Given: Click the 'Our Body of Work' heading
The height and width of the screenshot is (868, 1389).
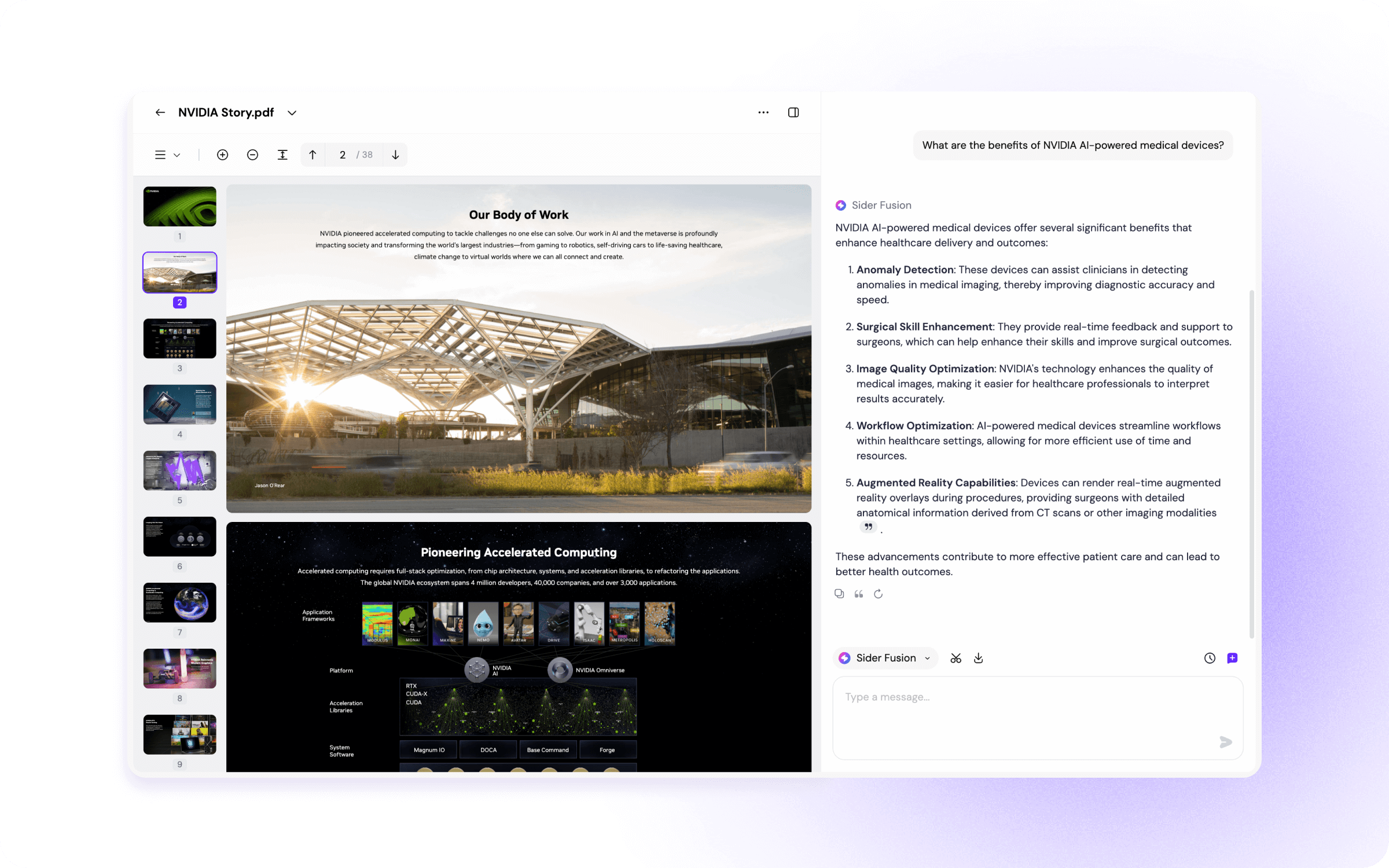Looking at the screenshot, I should point(519,215).
